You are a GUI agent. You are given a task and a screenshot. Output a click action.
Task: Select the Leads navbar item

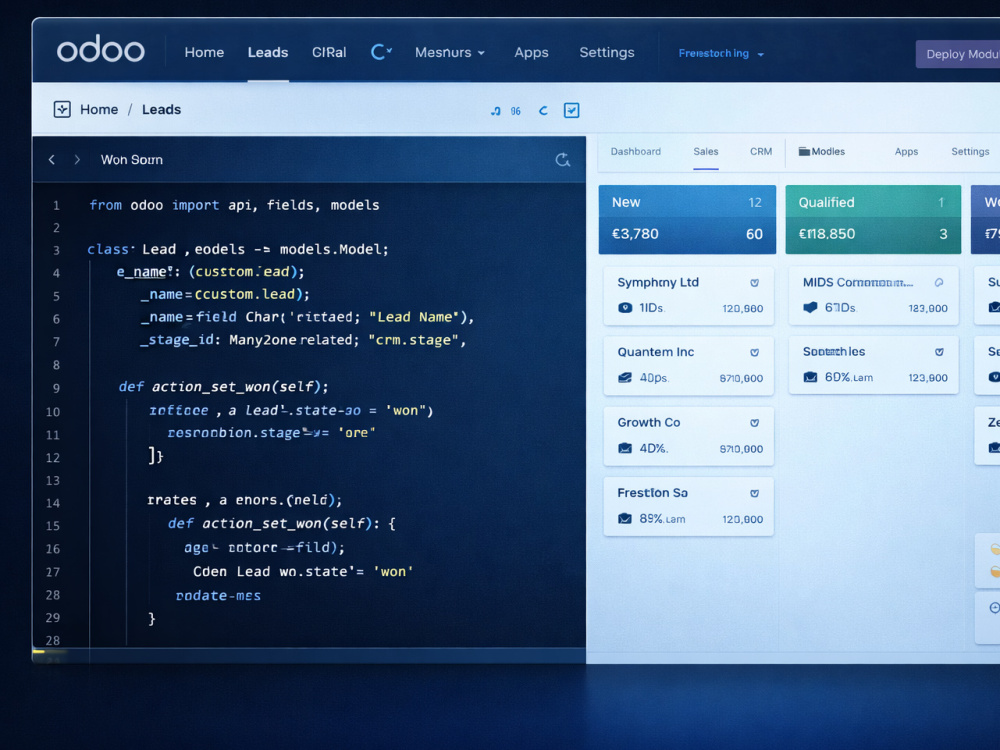click(x=268, y=52)
